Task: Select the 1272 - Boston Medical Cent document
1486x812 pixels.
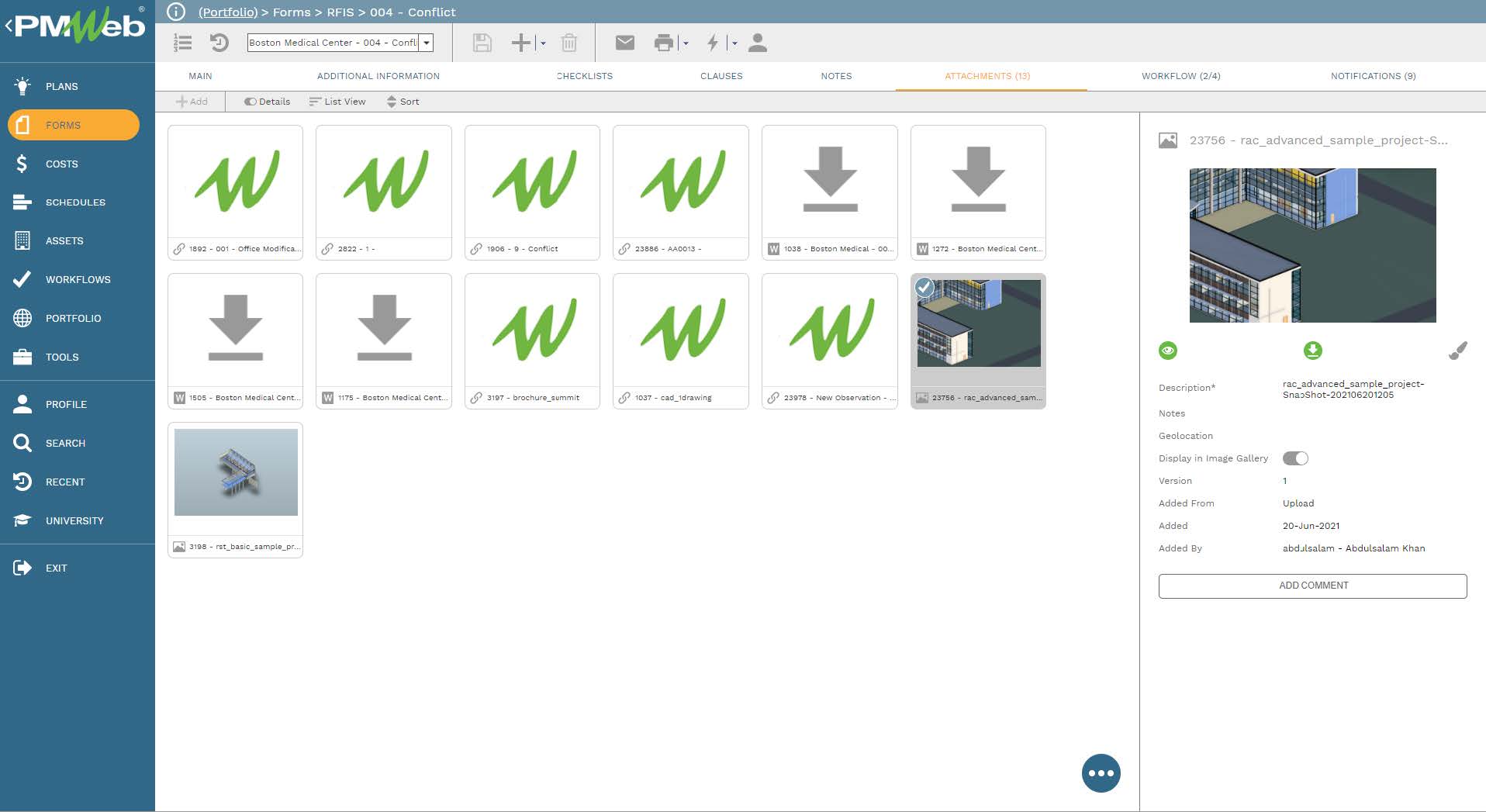Action: coord(978,192)
